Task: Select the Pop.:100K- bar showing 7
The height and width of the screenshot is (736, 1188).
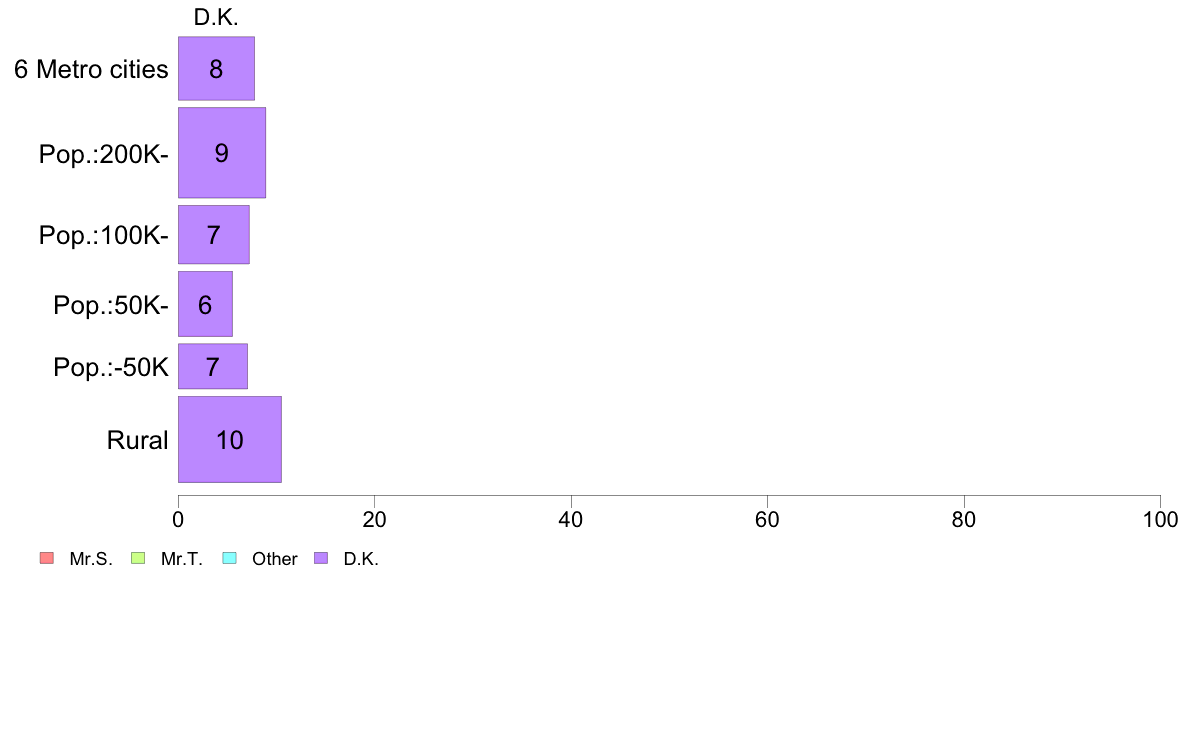Action: (214, 235)
